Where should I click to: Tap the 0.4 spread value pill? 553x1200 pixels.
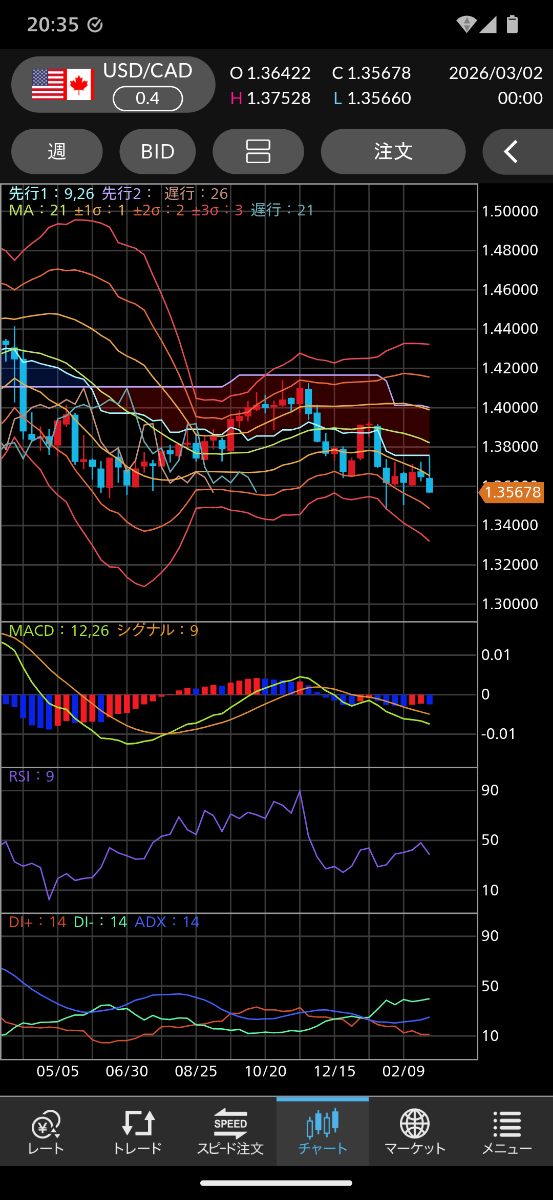click(147, 98)
